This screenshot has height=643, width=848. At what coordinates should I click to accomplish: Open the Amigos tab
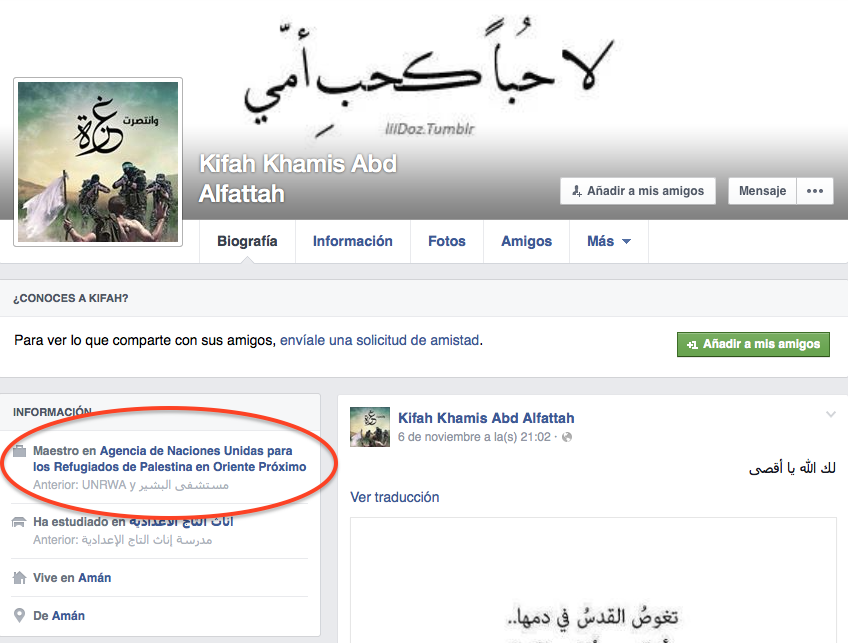click(x=526, y=241)
